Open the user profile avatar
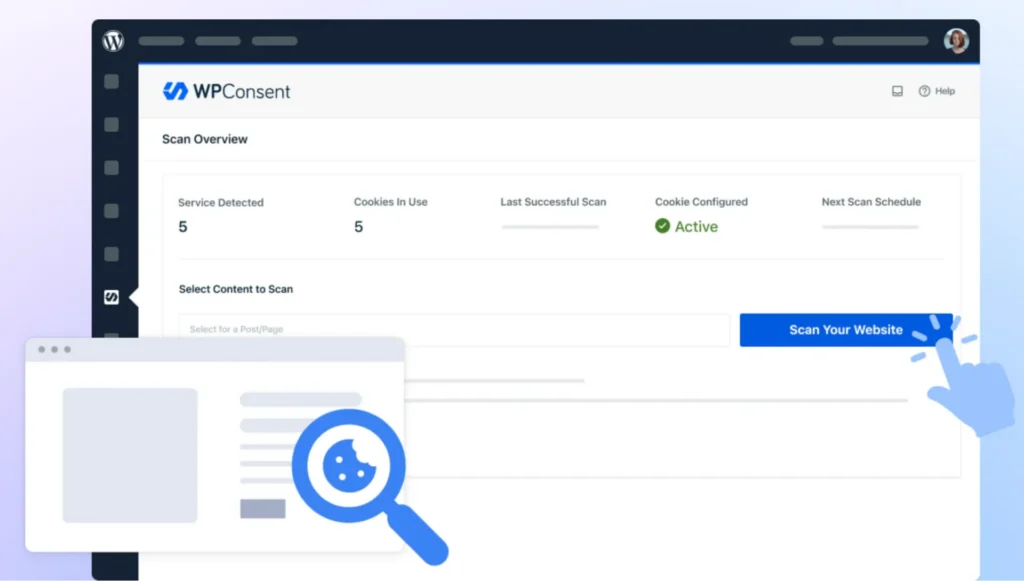 (956, 41)
